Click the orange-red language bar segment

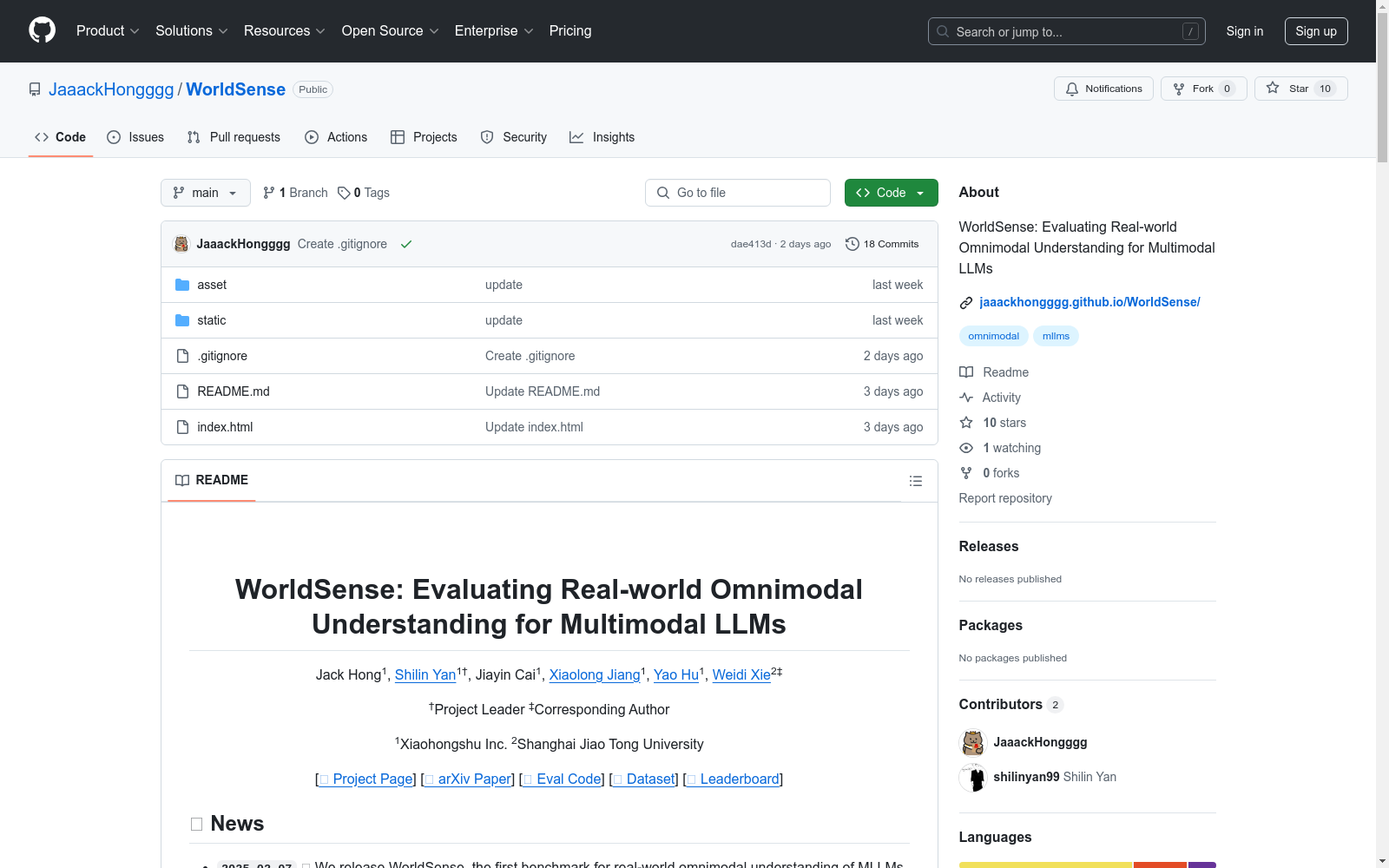point(1160,865)
